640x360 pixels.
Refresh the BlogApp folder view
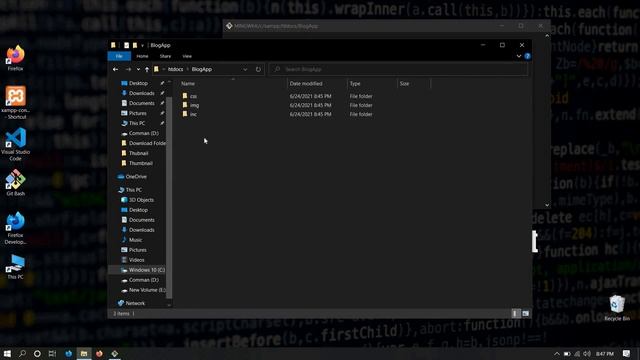pos(258,69)
